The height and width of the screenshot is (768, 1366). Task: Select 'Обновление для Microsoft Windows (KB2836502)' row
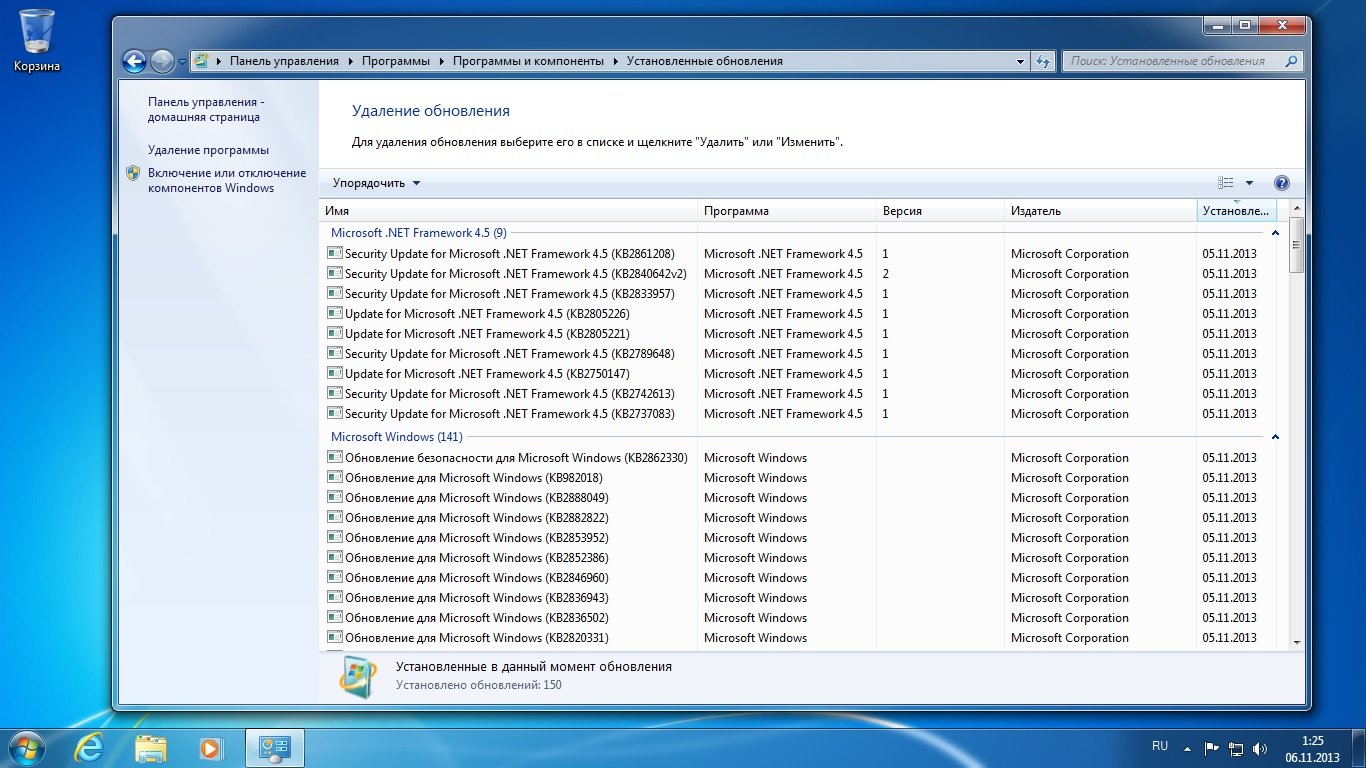point(798,618)
